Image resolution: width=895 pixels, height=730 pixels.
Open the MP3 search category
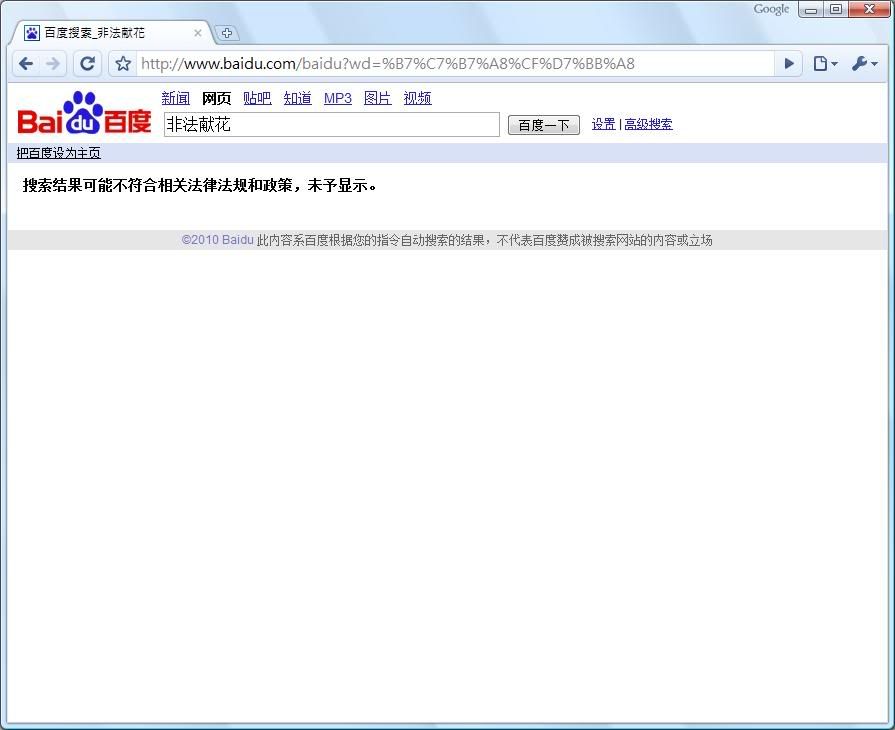[x=338, y=98]
